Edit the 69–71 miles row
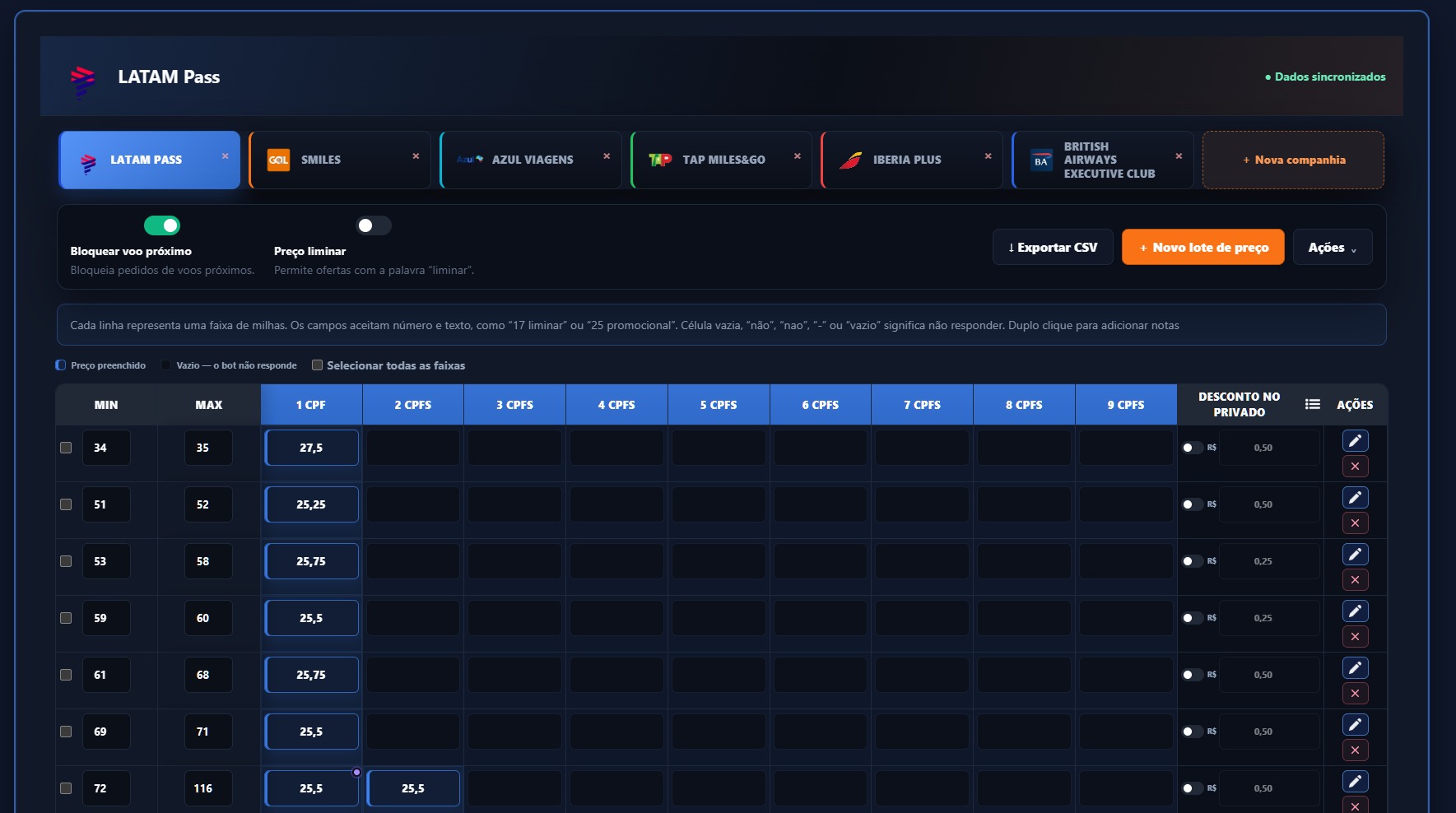 tap(1355, 724)
